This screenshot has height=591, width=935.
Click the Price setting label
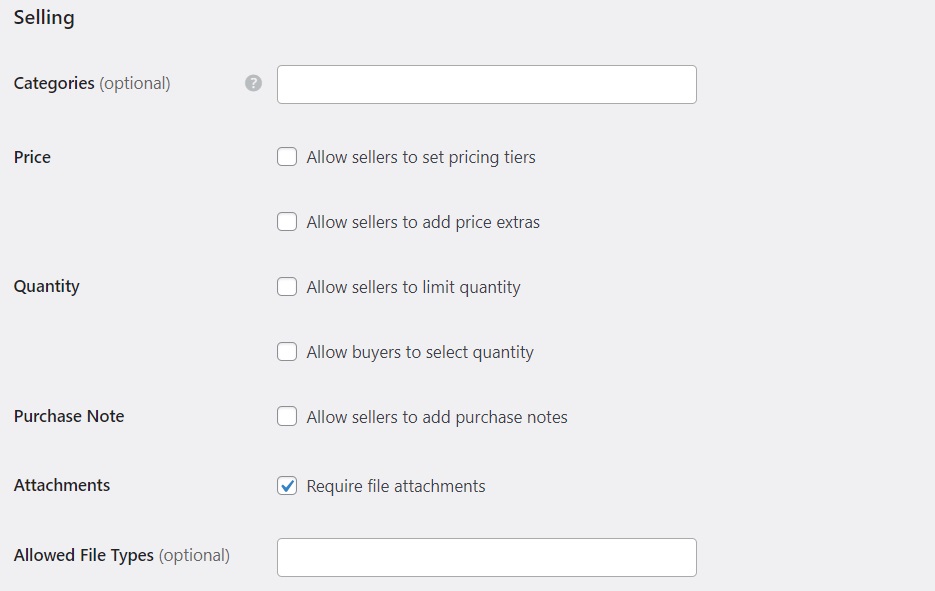coord(31,156)
